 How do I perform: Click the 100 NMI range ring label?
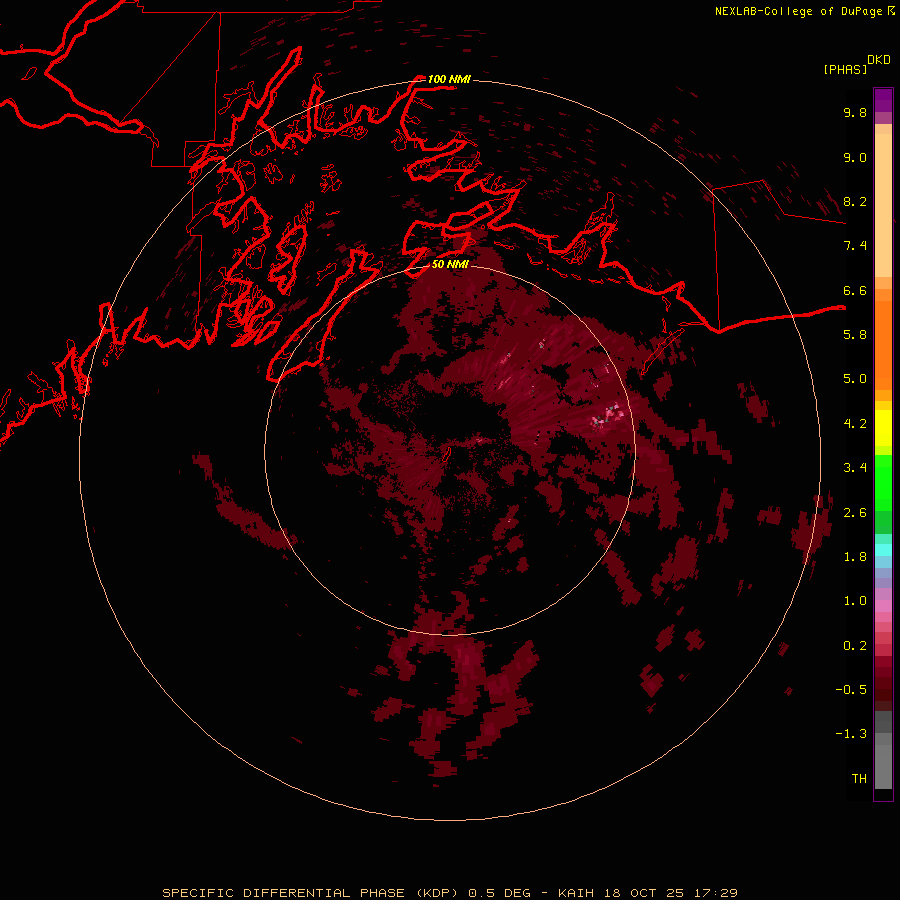pyautogui.click(x=449, y=79)
